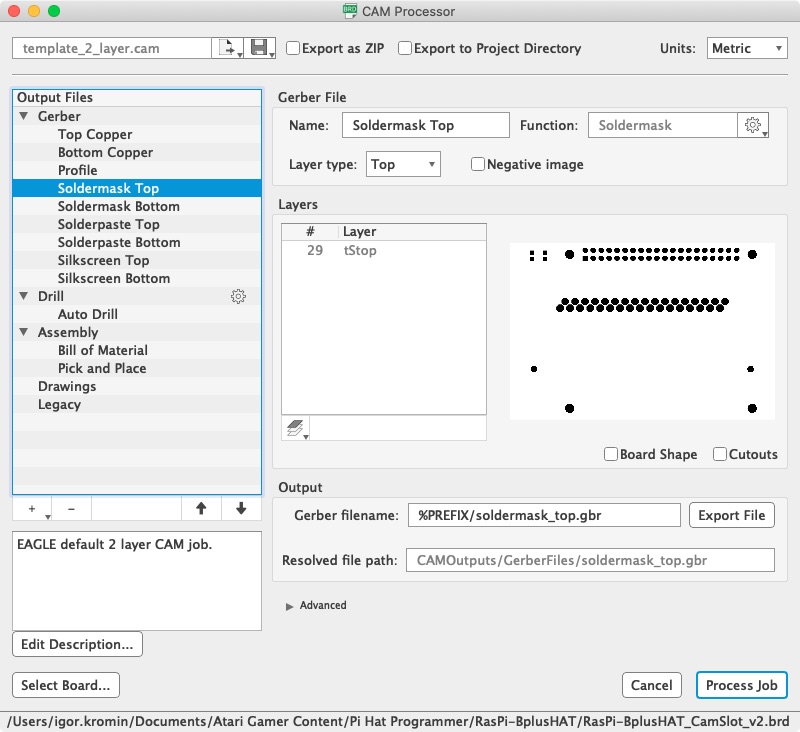Select Soldermask Top output

pyautogui.click(x=137, y=188)
